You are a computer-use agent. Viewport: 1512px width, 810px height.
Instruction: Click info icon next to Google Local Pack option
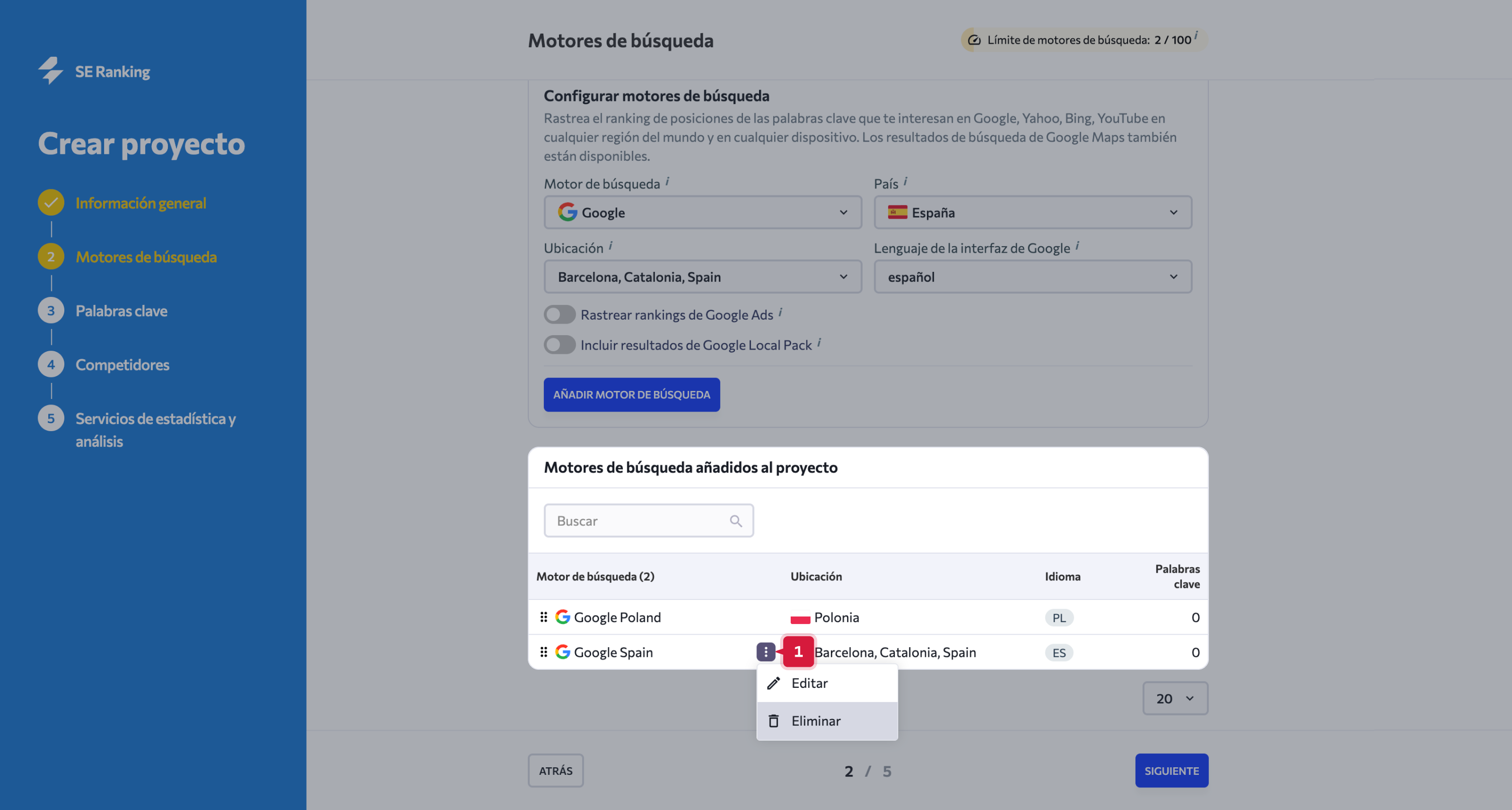[819, 343]
